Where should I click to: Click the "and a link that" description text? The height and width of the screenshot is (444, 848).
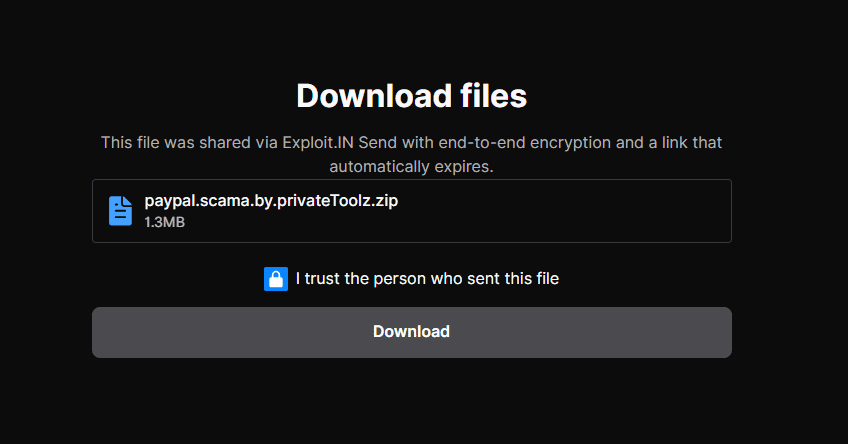669,143
